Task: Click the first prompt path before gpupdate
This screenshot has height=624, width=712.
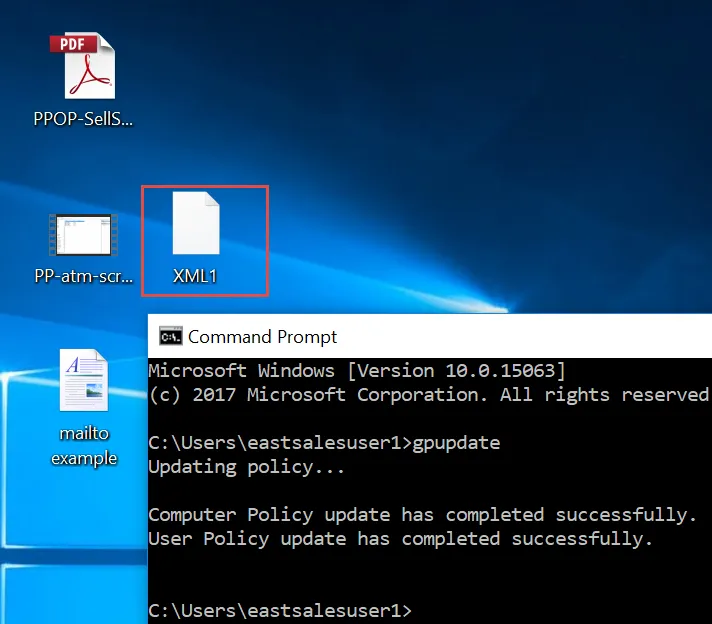Action: coord(279,442)
